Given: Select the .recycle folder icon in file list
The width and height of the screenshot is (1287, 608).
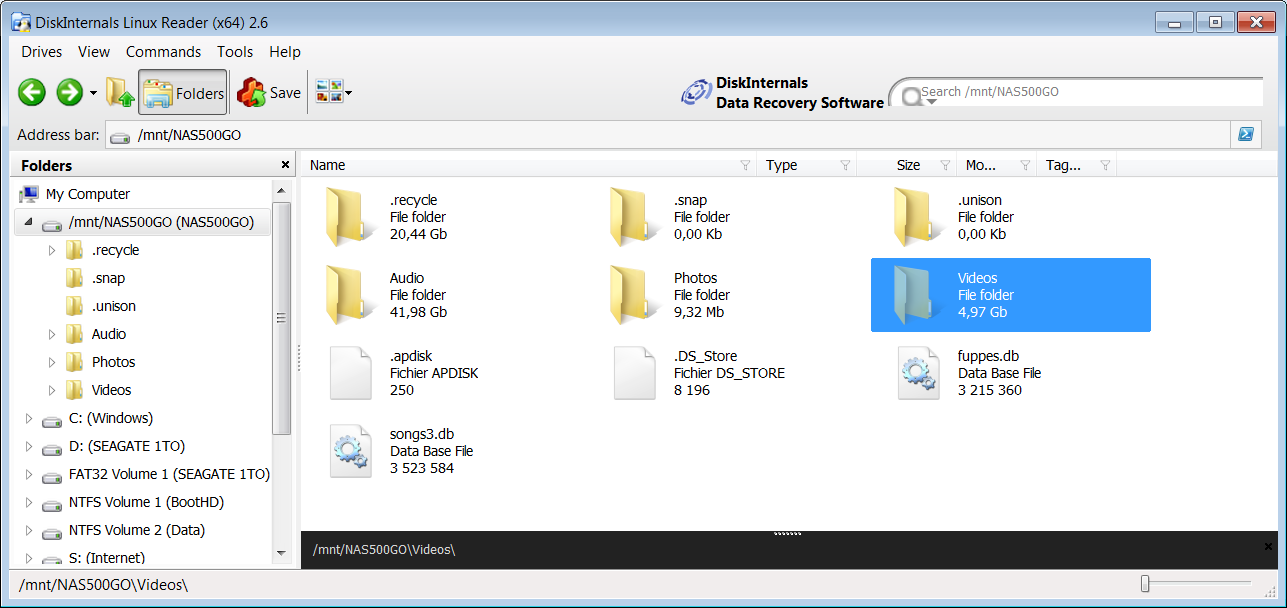Looking at the screenshot, I should (x=350, y=217).
